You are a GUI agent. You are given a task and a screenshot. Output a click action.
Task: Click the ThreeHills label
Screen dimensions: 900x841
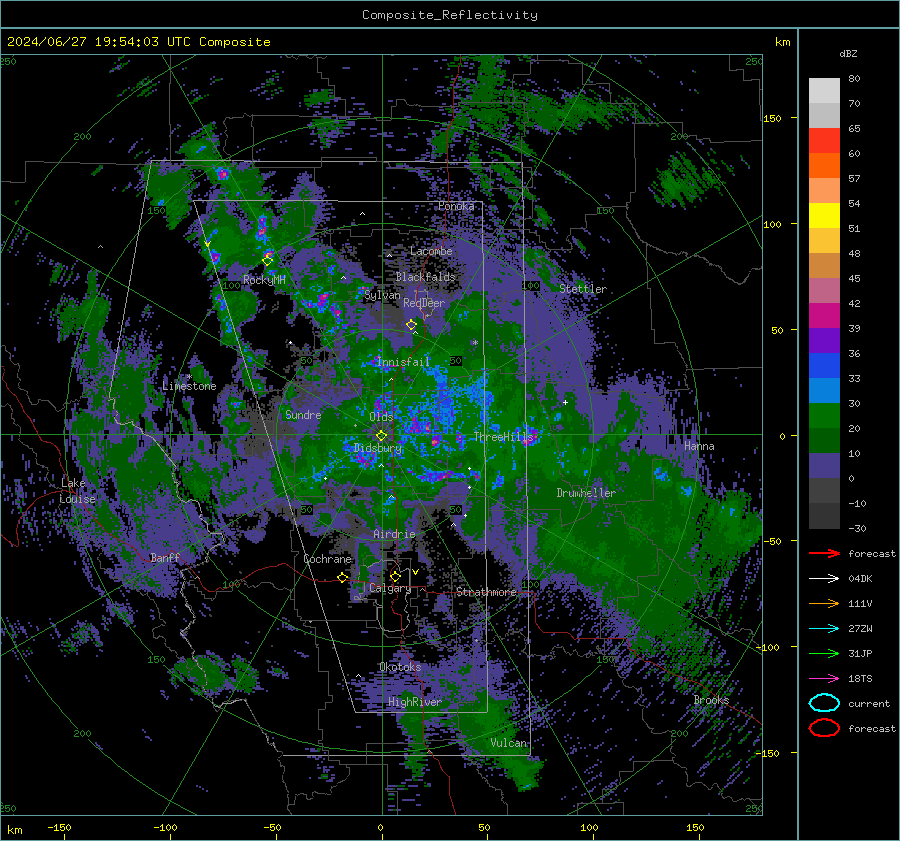pyautogui.click(x=503, y=437)
